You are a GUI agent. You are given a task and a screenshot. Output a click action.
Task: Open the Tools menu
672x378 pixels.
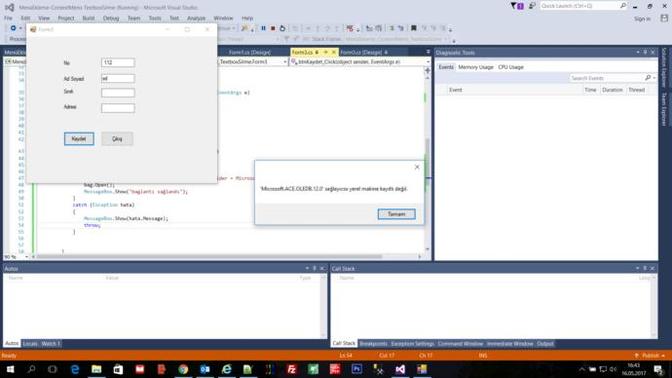click(155, 18)
